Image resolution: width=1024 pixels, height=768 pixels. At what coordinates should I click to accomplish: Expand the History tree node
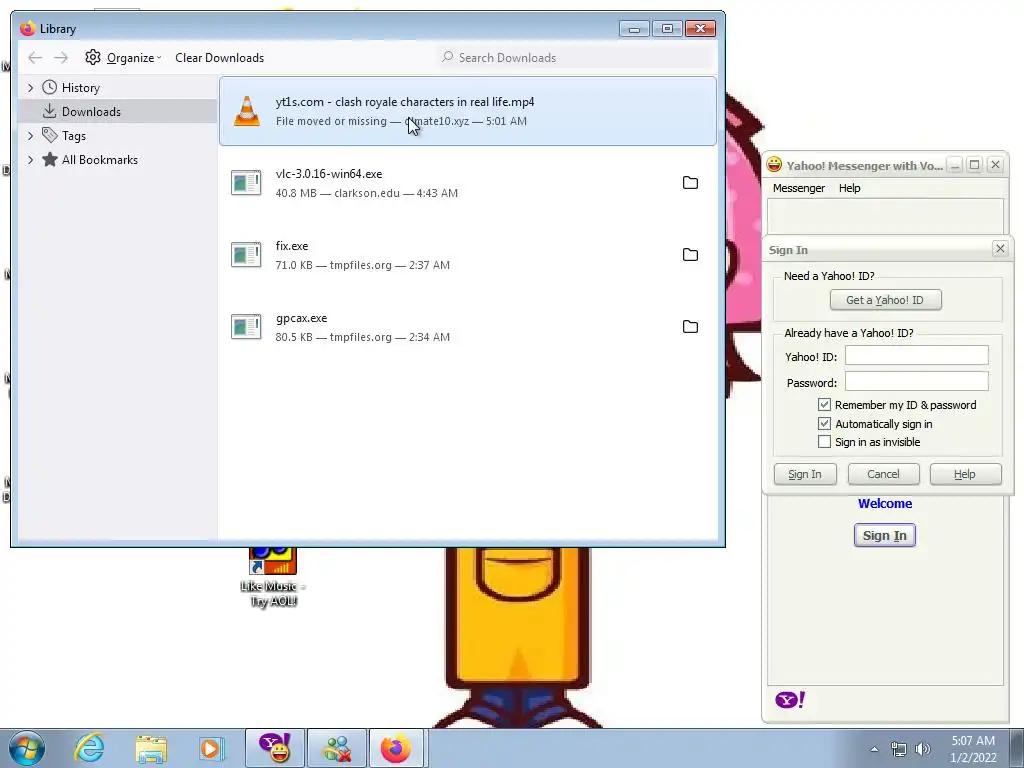click(x=30, y=88)
